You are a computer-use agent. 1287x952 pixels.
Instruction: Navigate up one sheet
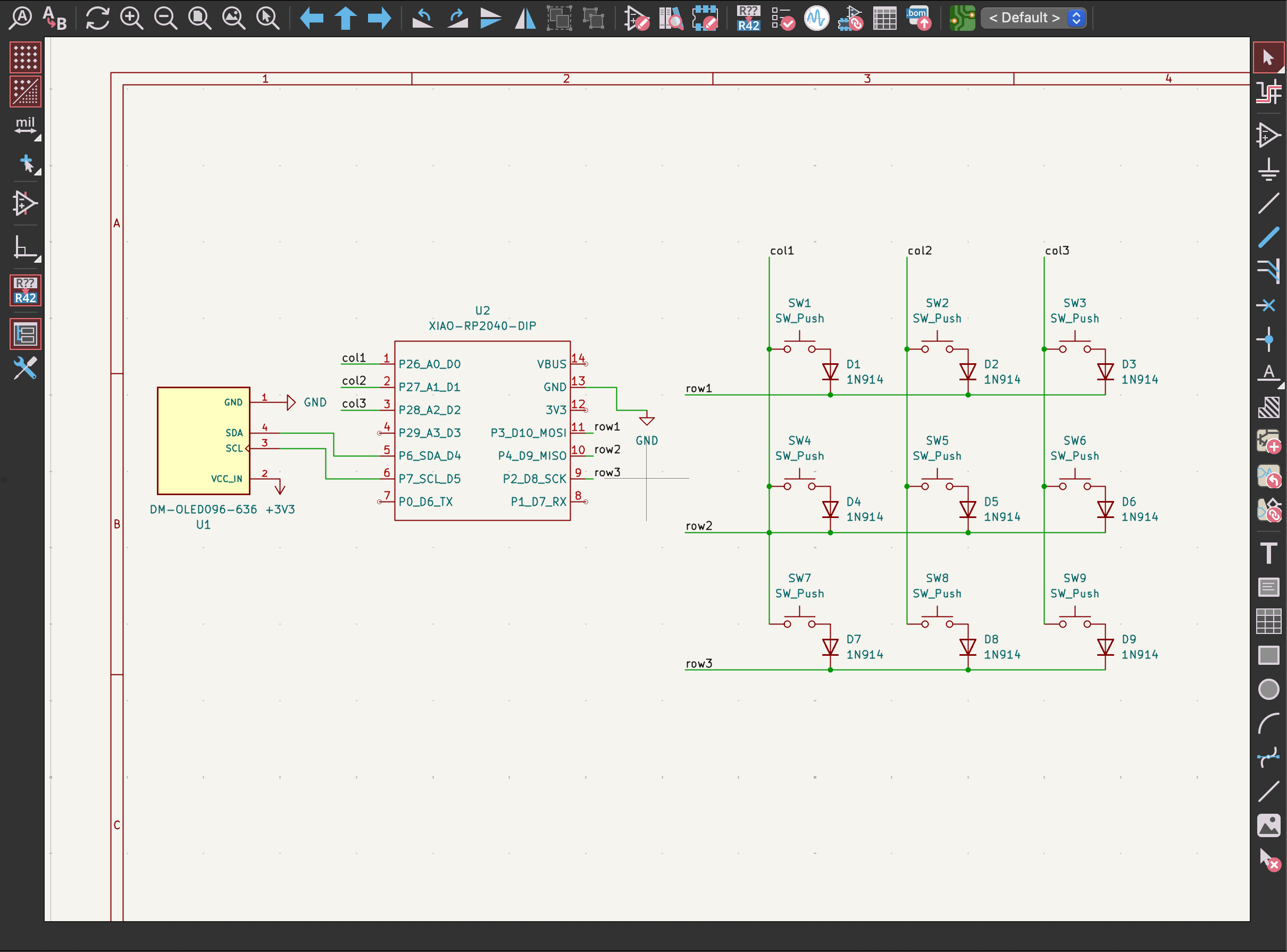coord(346,18)
